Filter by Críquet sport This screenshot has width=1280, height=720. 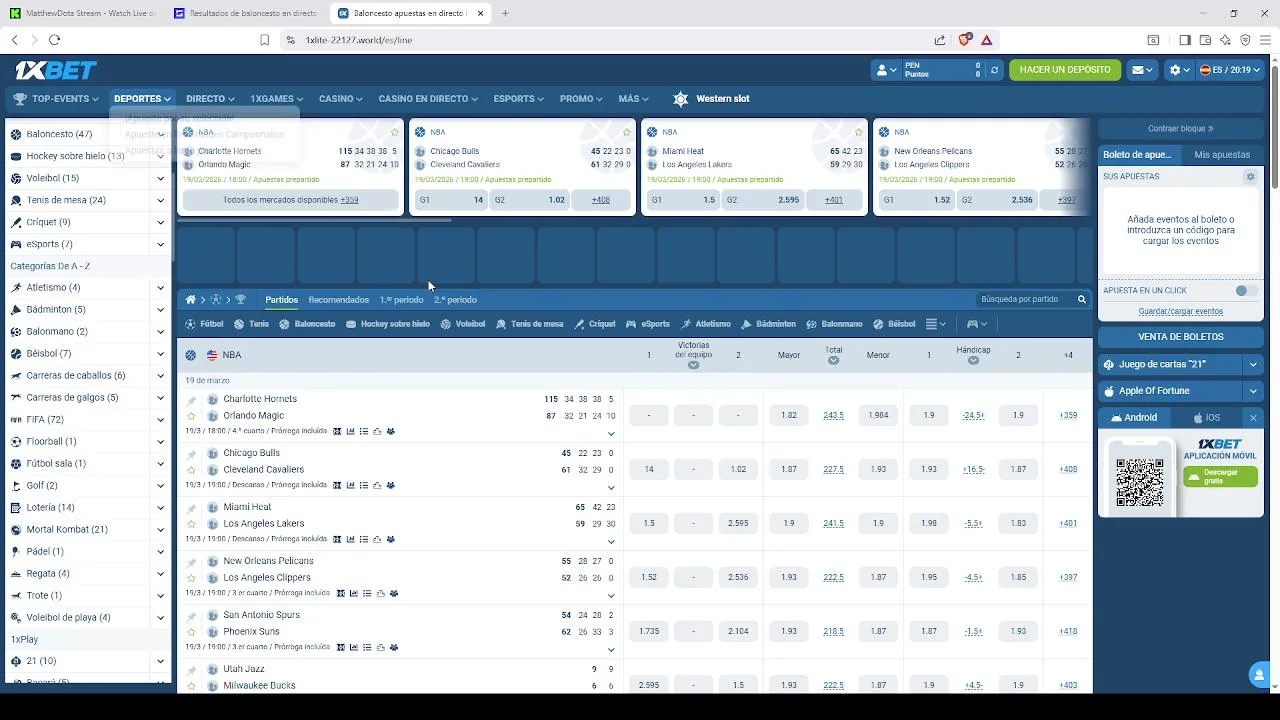tap(594, 324)
